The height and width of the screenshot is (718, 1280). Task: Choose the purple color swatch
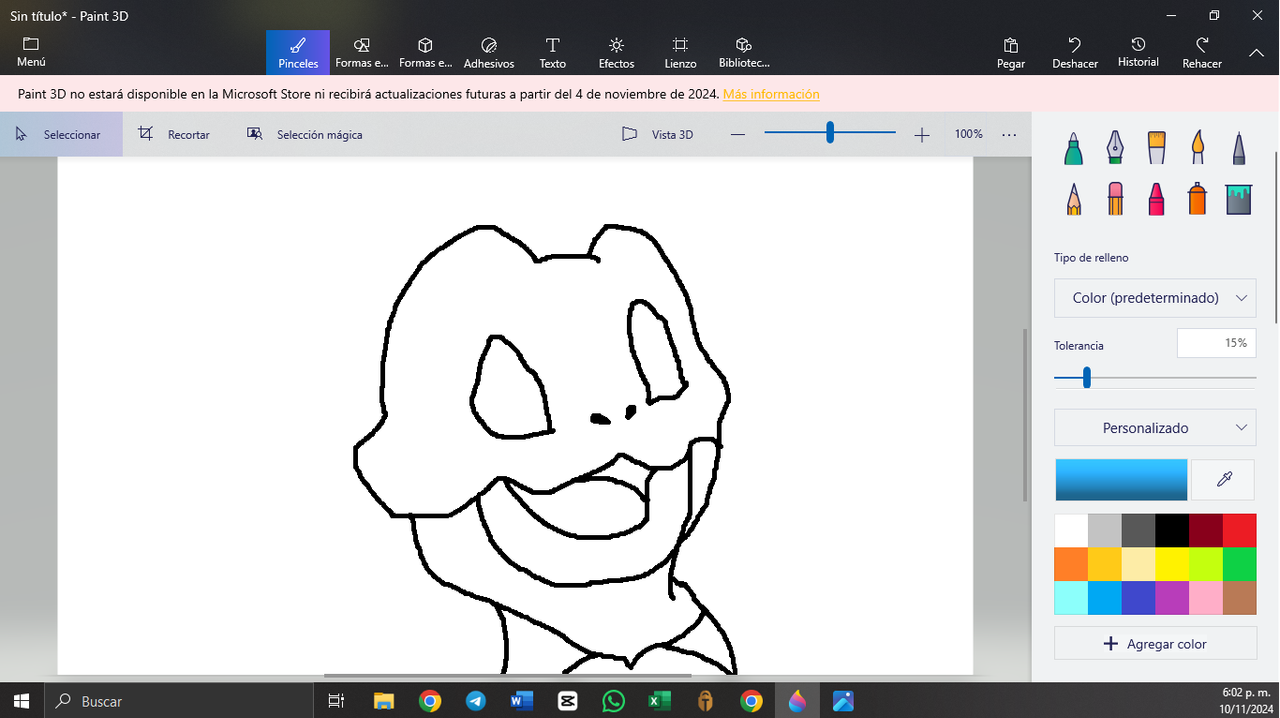click(1172, 598)
